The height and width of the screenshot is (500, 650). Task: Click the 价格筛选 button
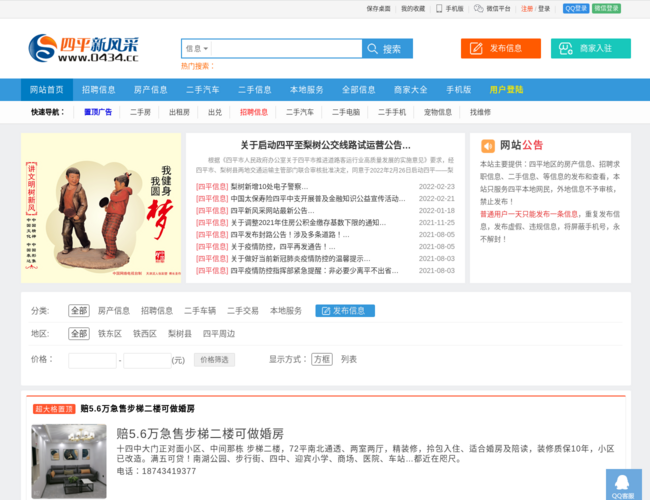click(x=214, y=359)
